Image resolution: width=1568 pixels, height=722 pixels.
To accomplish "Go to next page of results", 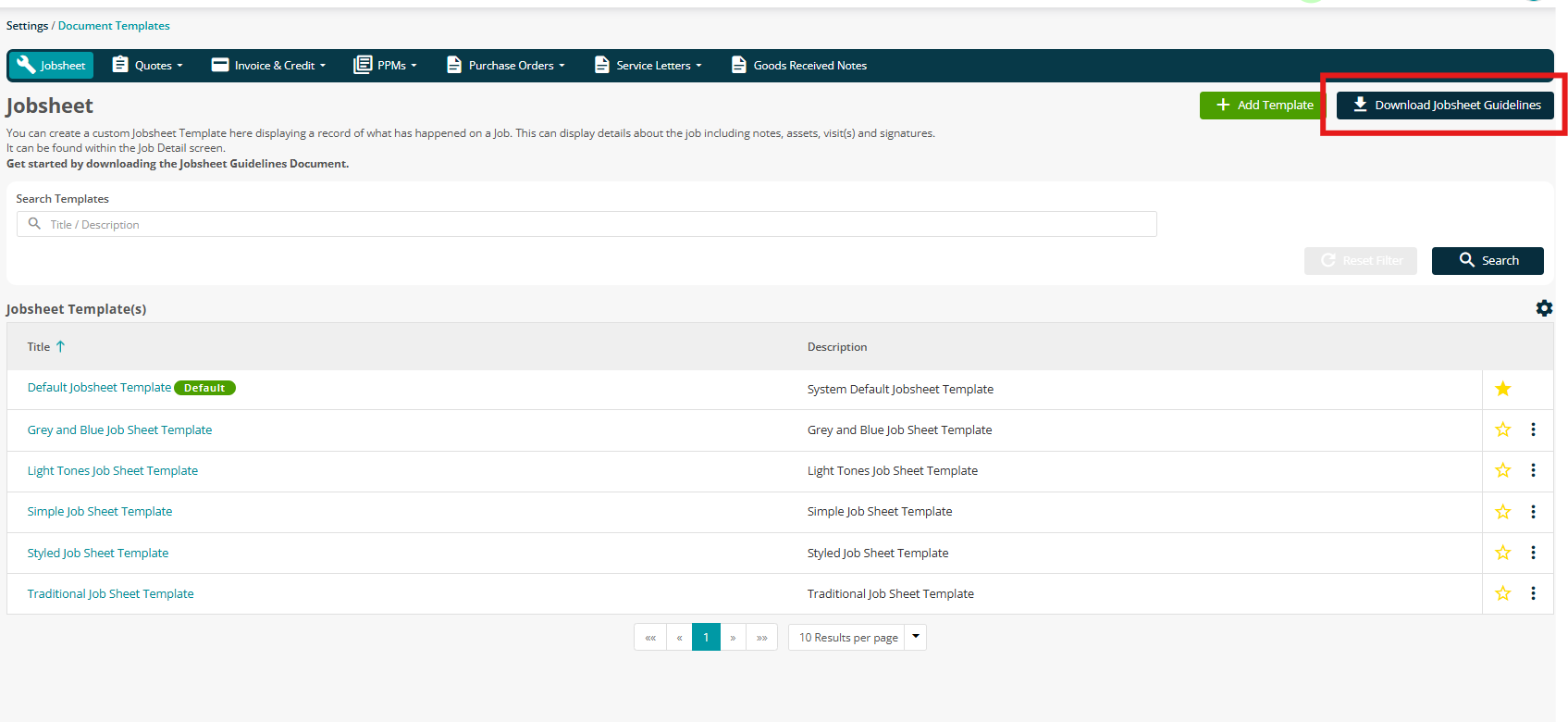I will (x=733, y=638).
